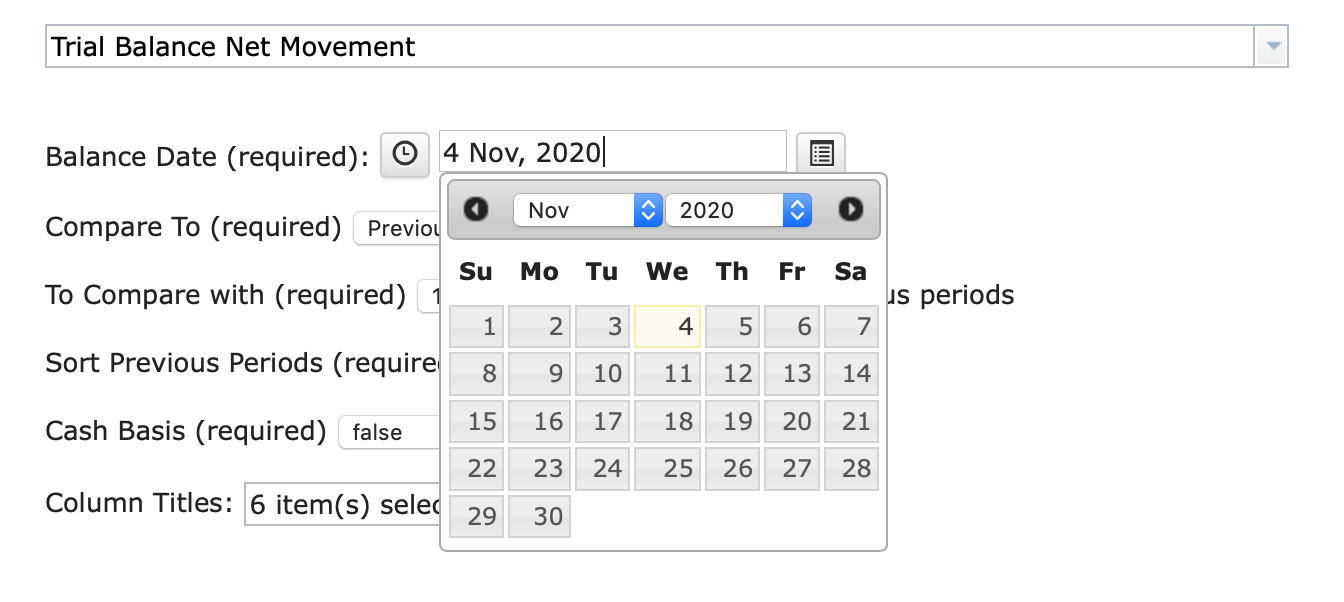Go to previous month in calendar
Screen dimensions: 1344x602
476,209
